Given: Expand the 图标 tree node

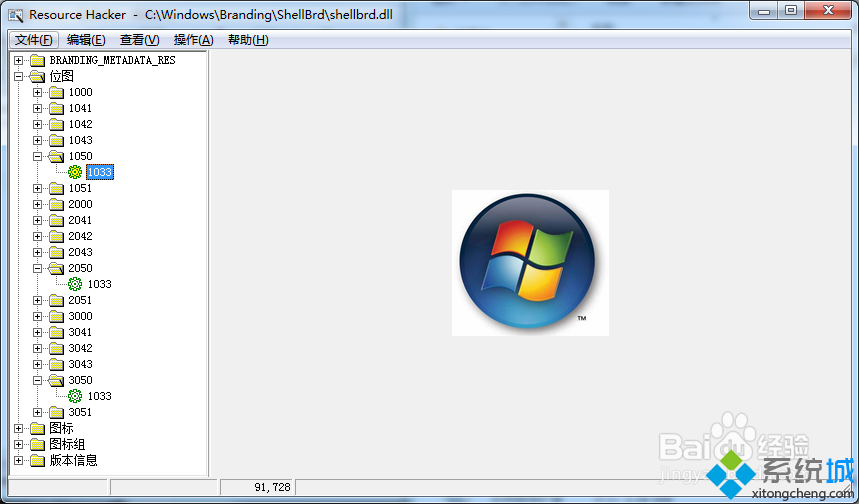Looking at the screenshot, I should click(19, 428).
